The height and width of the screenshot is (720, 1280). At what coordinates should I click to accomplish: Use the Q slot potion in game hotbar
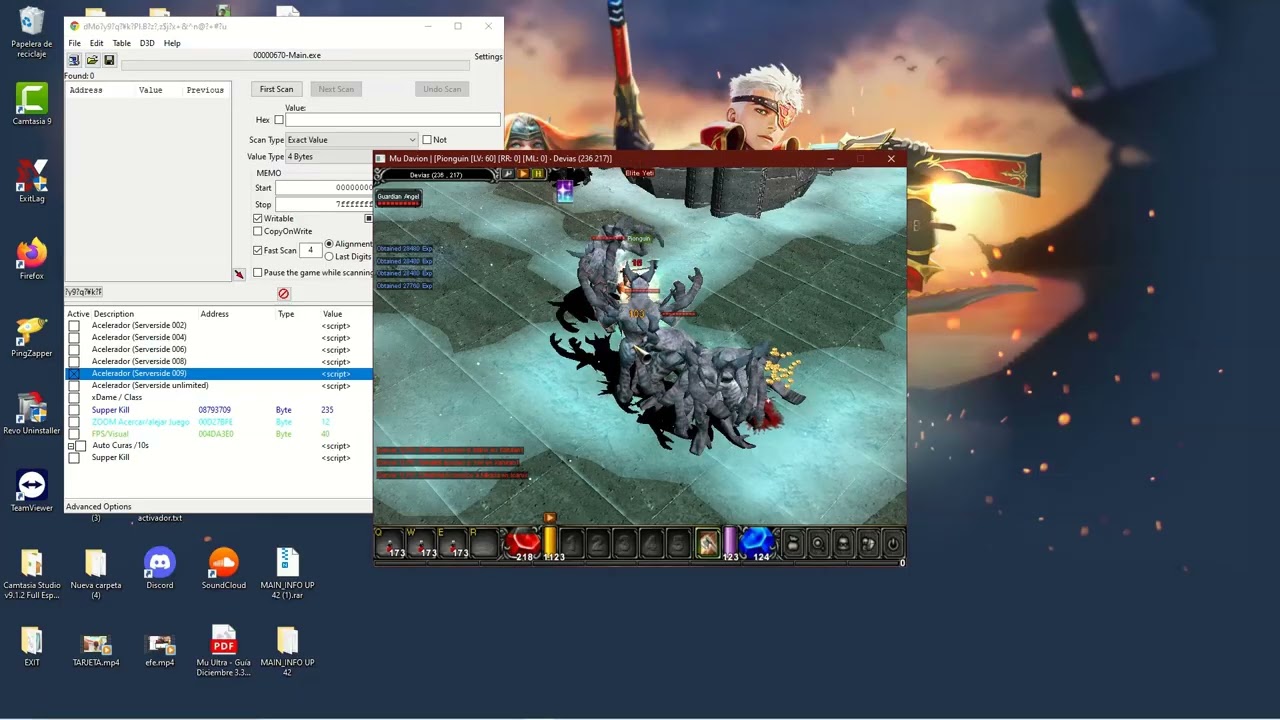click(391, 543)
